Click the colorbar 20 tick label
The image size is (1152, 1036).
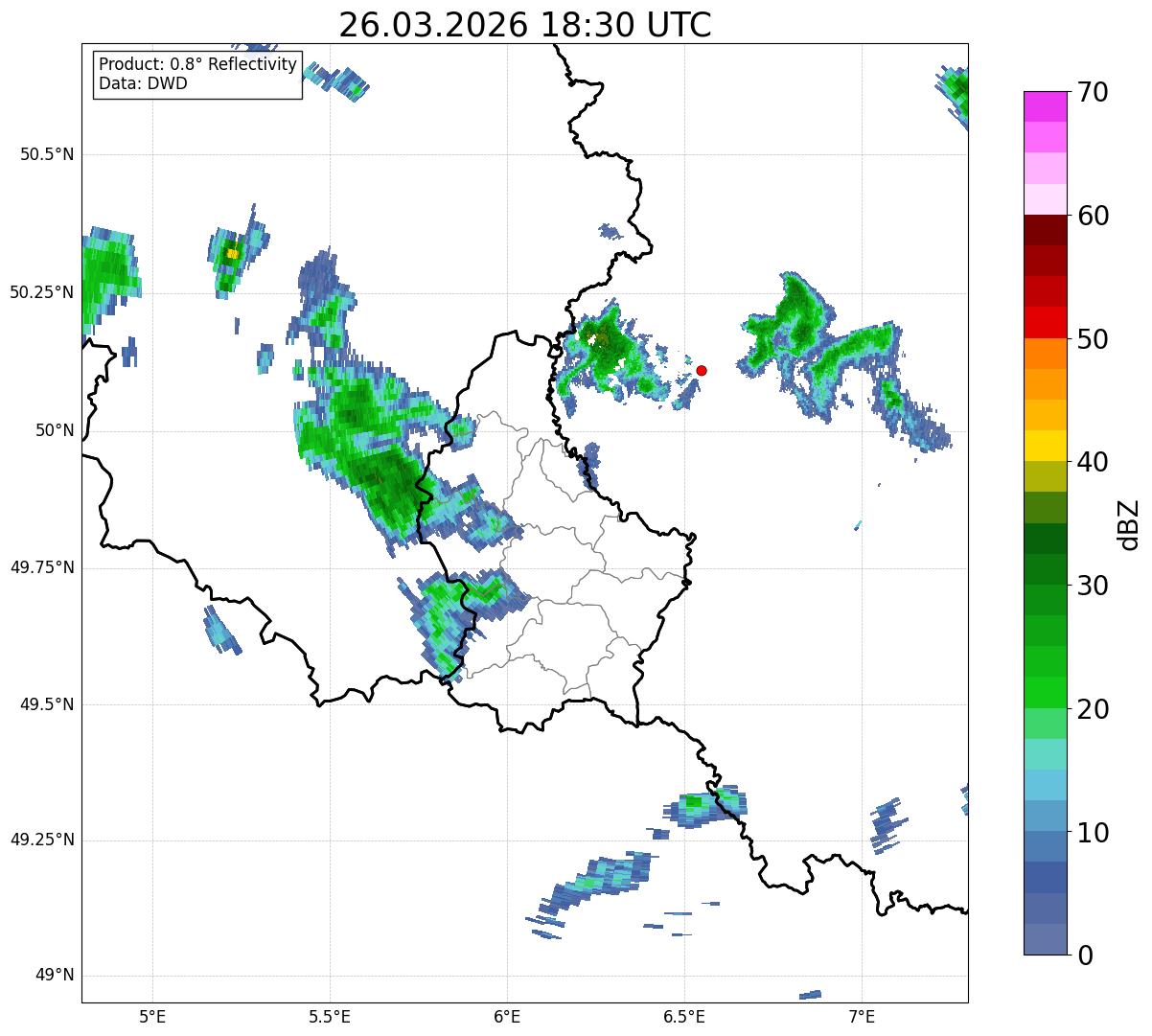point(1093,709)
